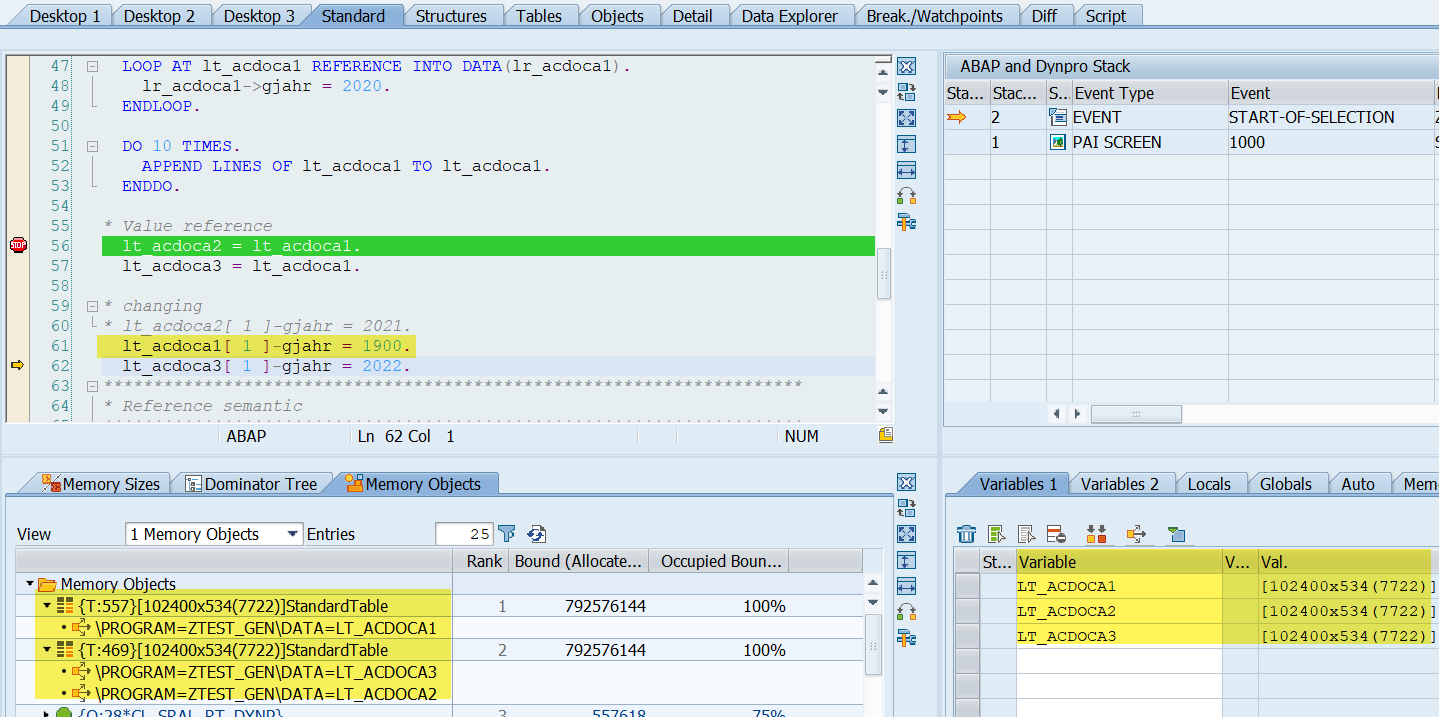Delete all variables via the trash icon

pos(966,534)
